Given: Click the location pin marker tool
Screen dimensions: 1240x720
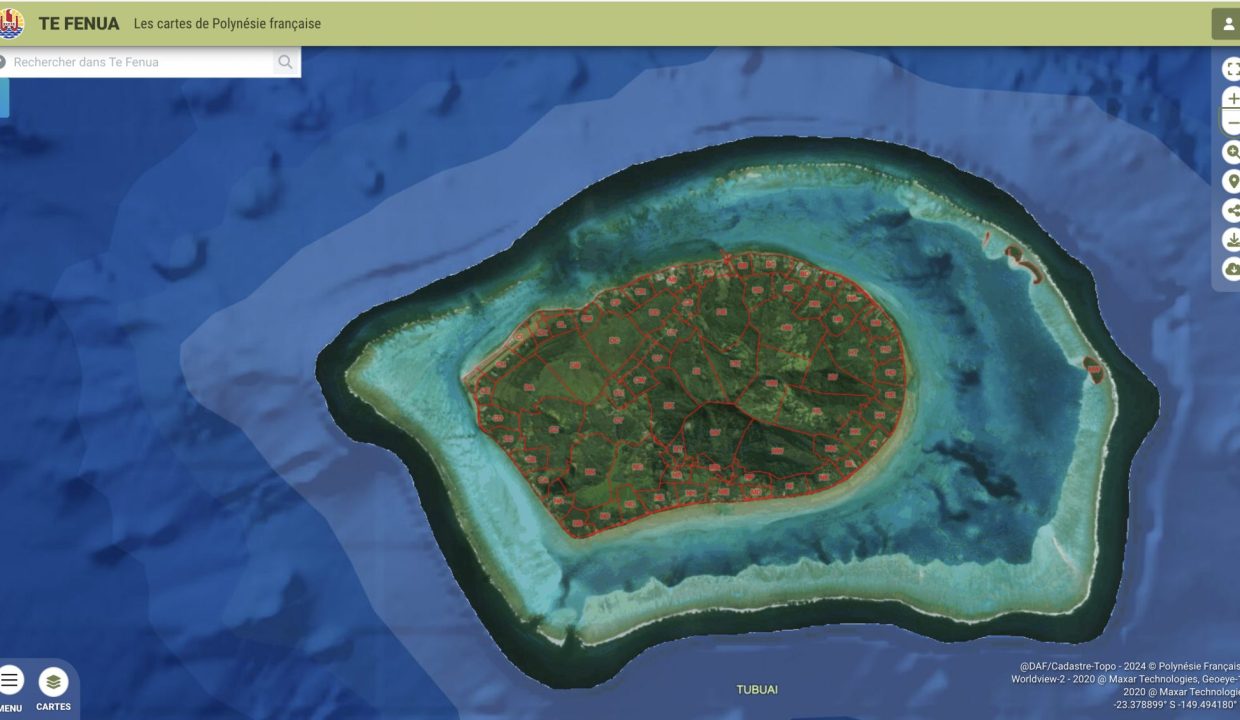Looking at the screenshot, I should click(1232, 181).
